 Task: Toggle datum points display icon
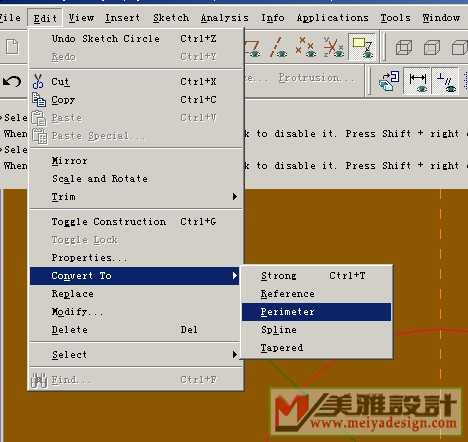(x=305, y=48)
